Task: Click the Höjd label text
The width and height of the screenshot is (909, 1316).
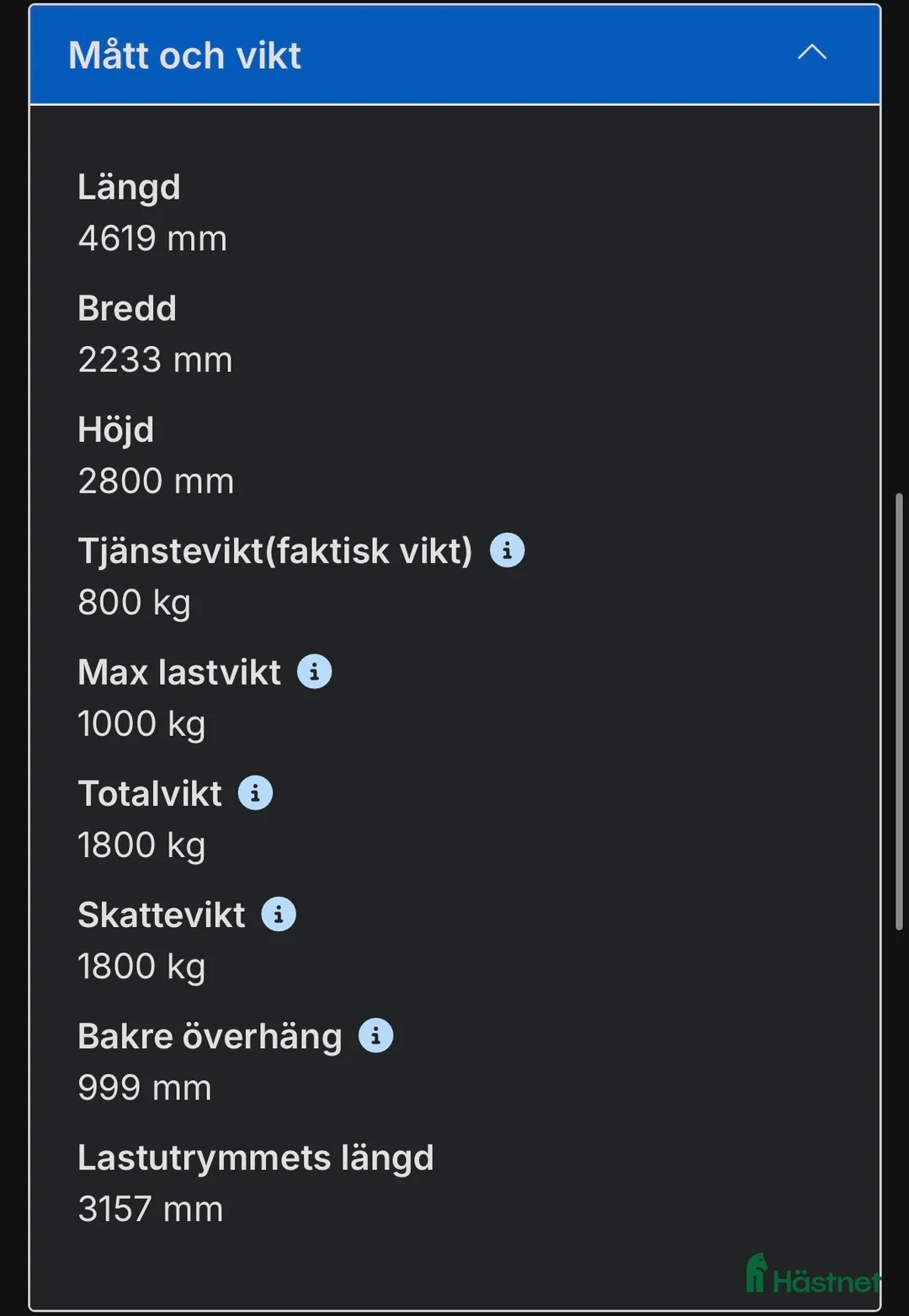Action: pyautogui.click(x=115, y=429)
